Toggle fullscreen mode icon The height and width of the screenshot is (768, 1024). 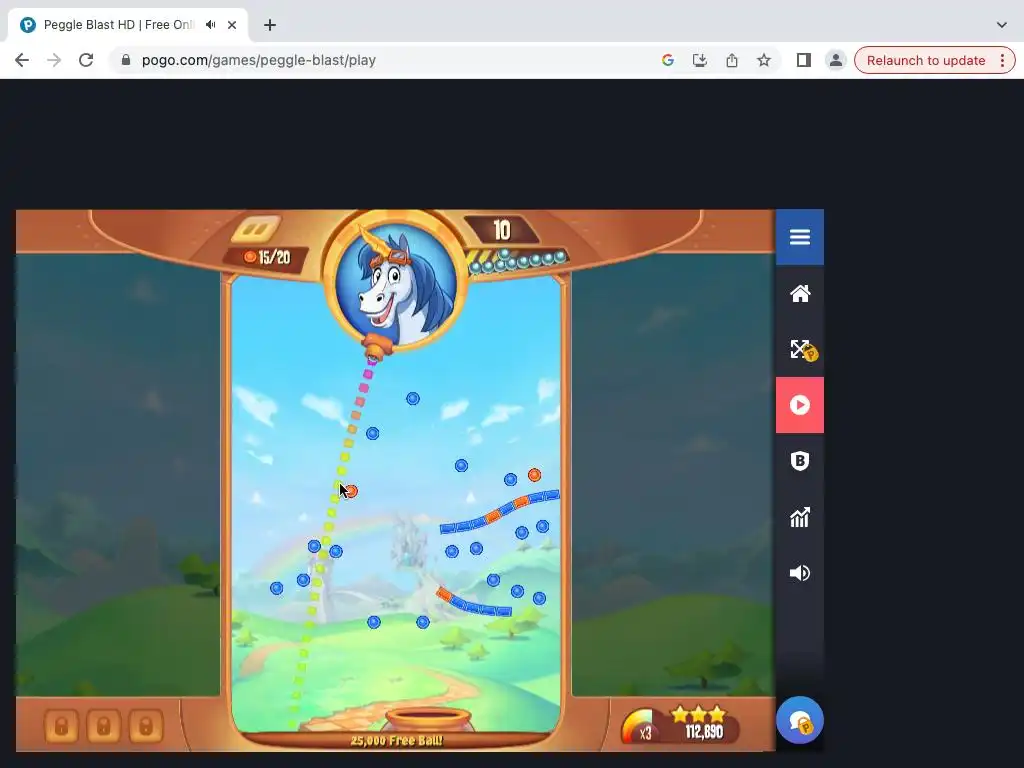[799, 349]
